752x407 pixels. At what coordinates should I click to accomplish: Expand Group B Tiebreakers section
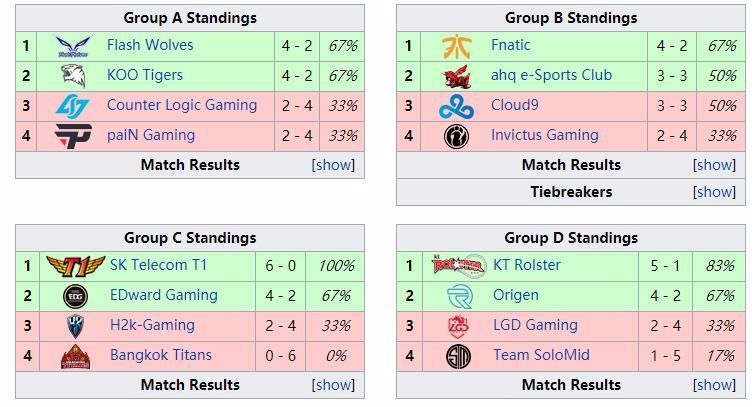click(x=714, y=192)
